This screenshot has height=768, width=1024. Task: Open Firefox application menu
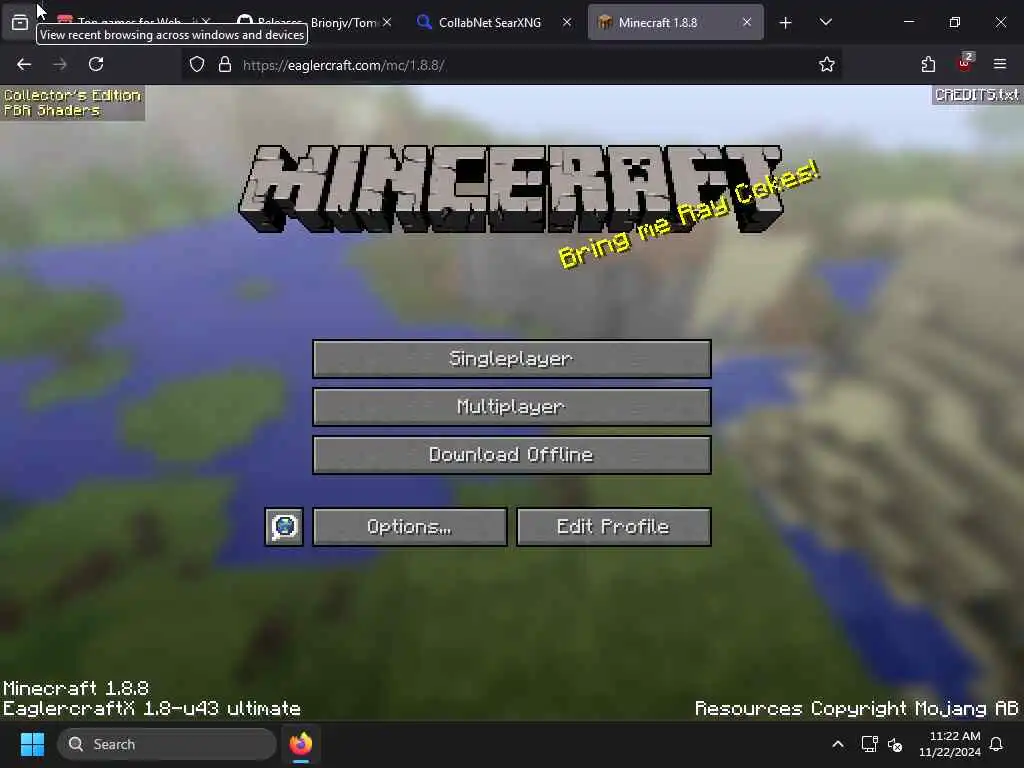coord(1000,64)
